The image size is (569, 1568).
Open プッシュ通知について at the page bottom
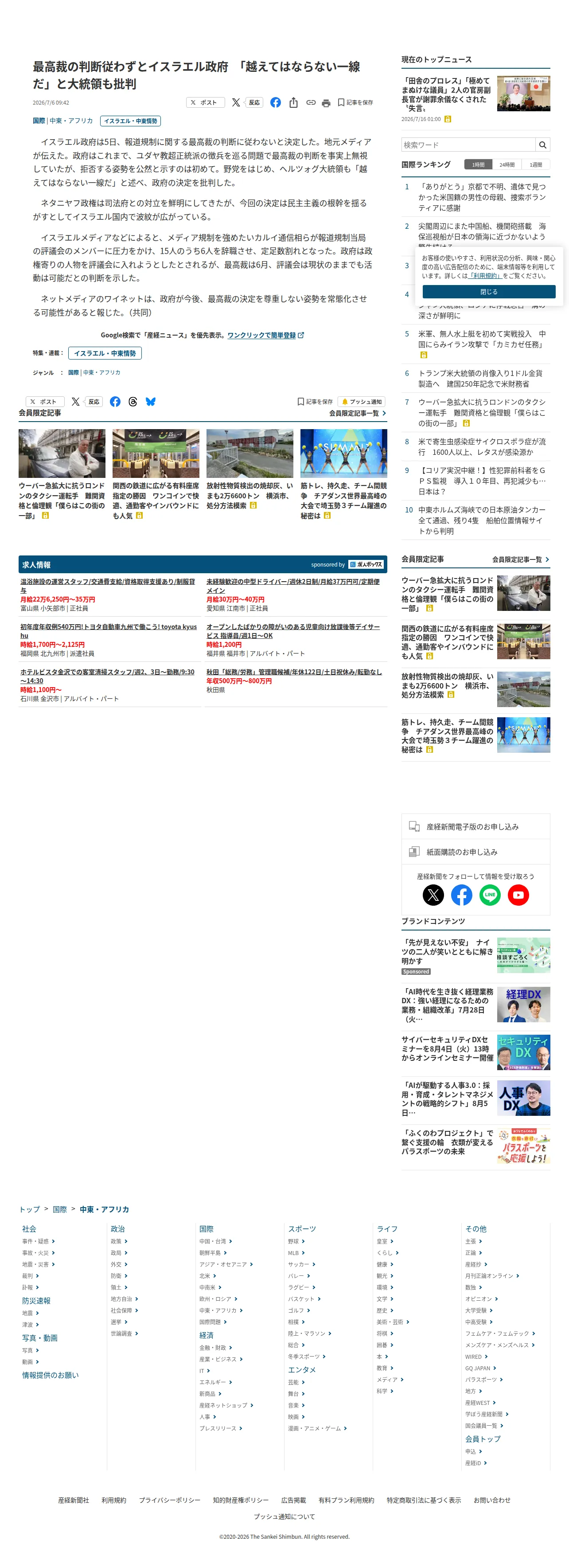(x=284, y=1516)
